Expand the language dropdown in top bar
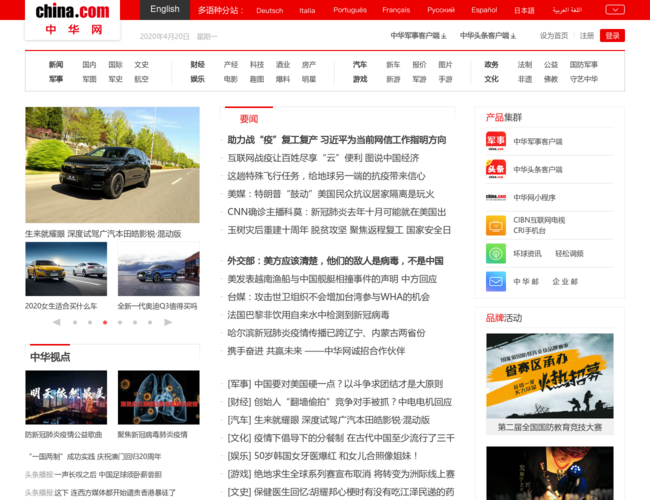The height and width of the screenshot is (500, 650). 615,10
